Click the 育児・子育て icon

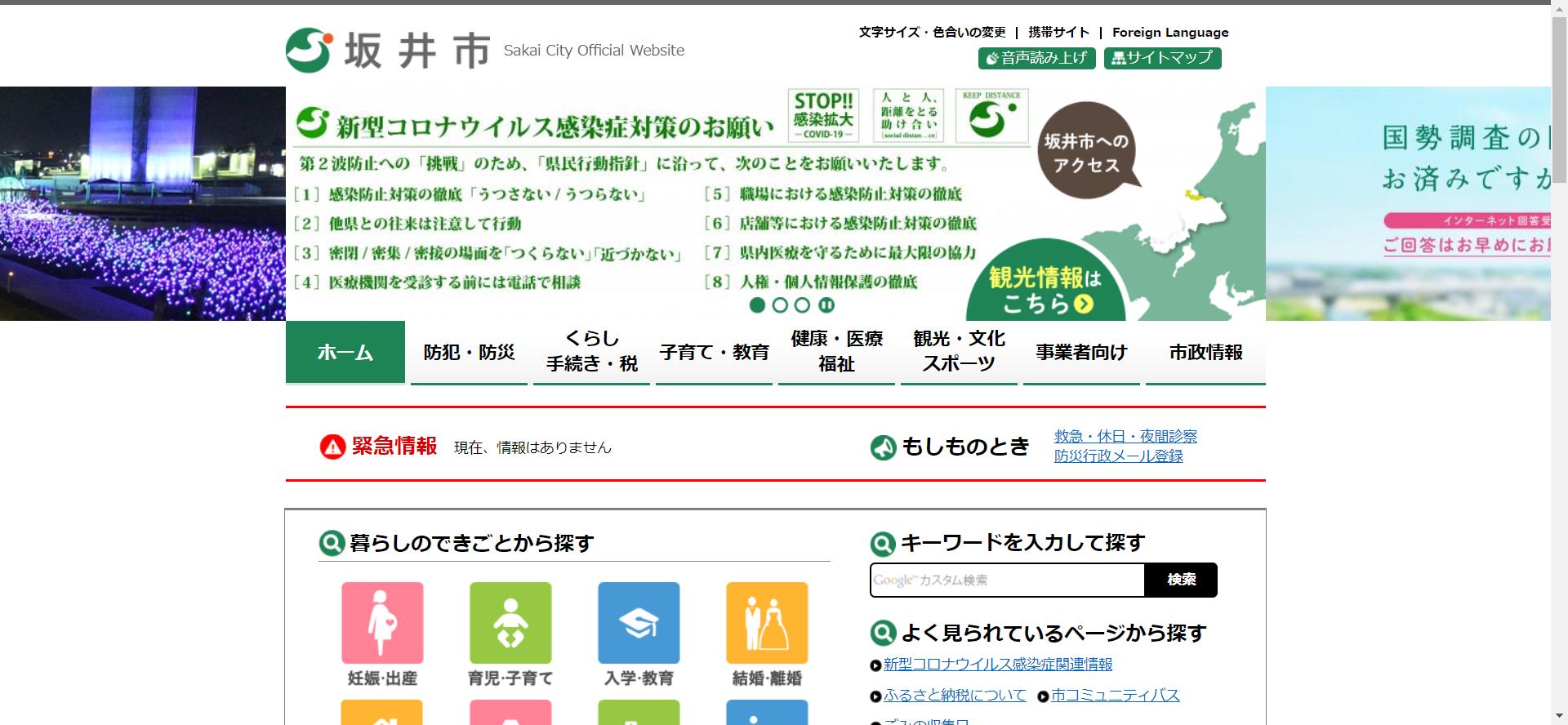click(510, 623)
